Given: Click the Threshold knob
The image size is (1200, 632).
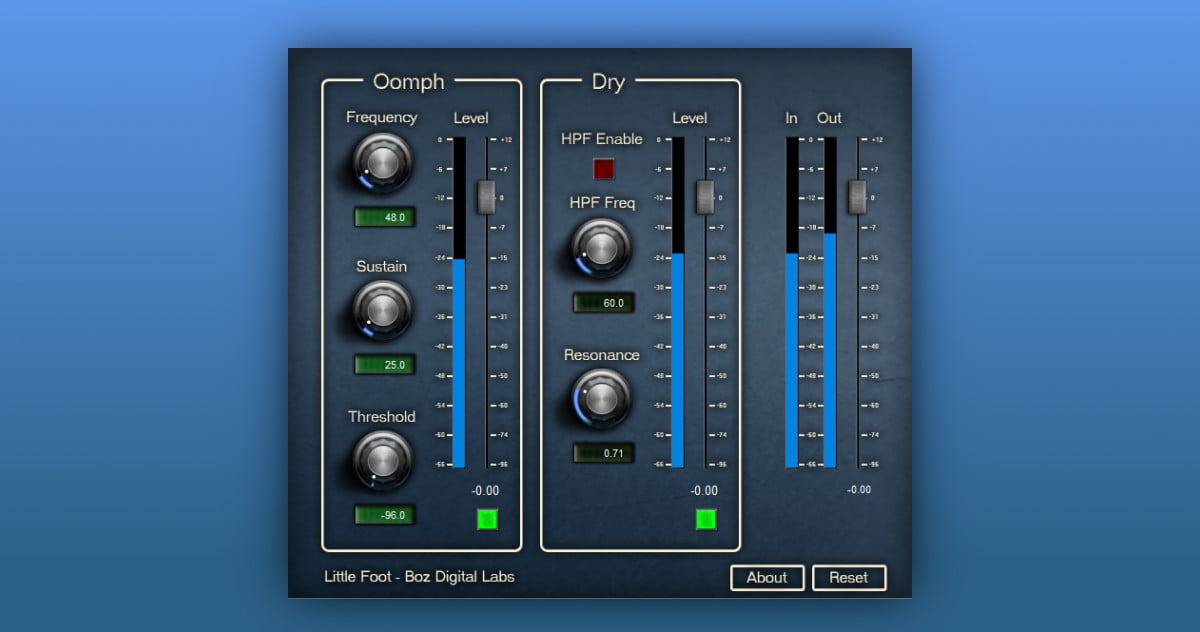Looking at the screenshot, I should pyautogui.click(x=382, y=459).
